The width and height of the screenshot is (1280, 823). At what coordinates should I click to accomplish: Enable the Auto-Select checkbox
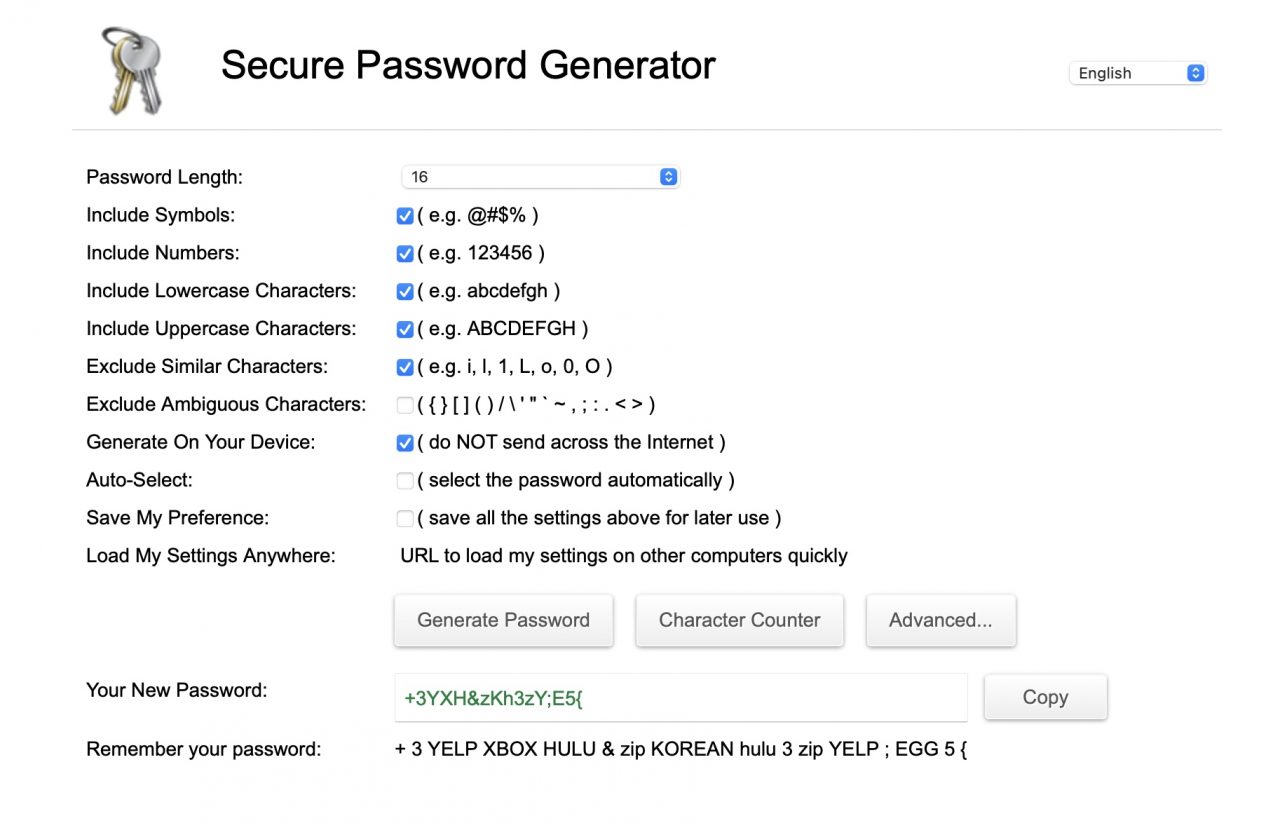click(405, 481)
